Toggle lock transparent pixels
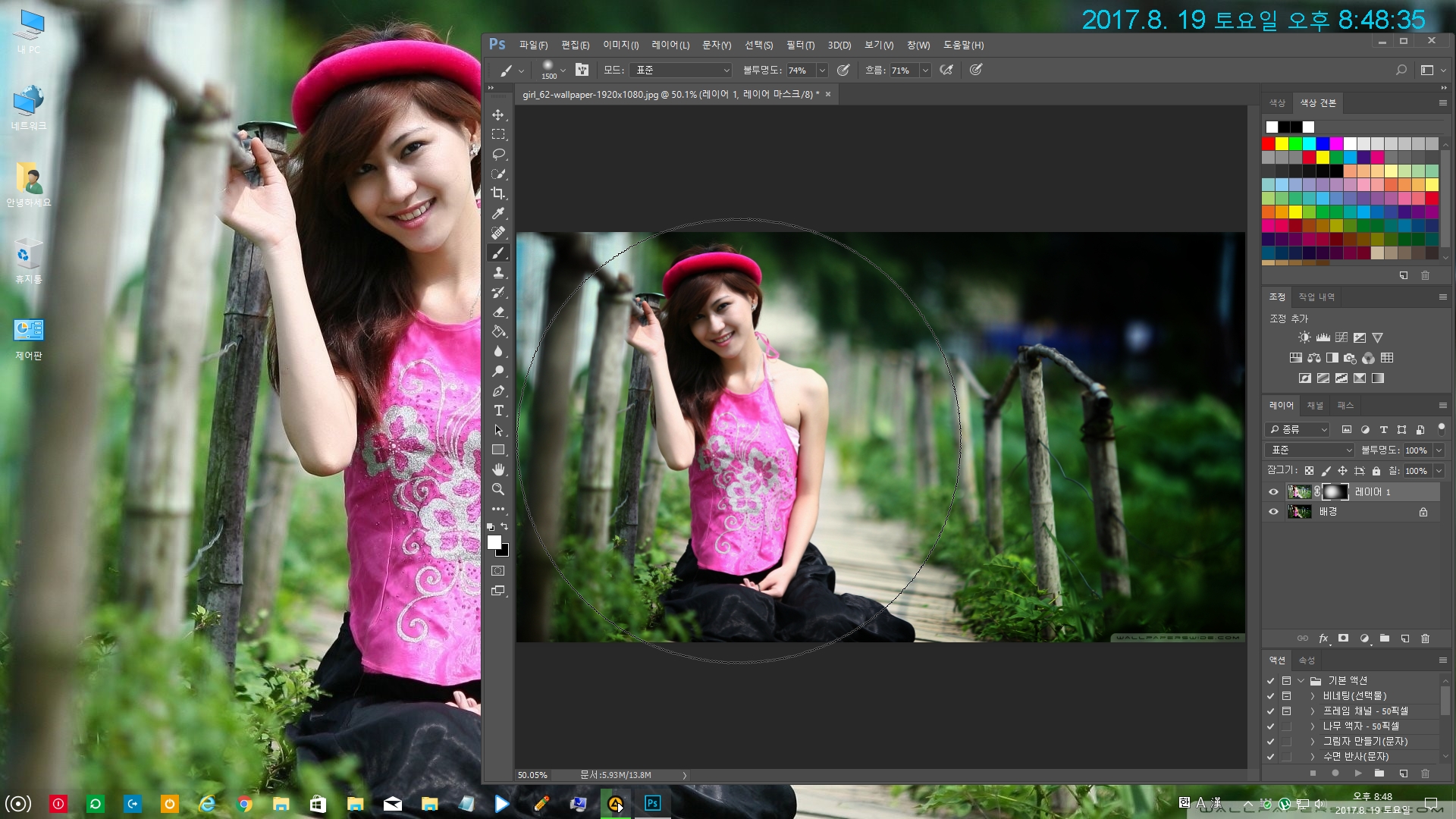The image size is (1456, 819). (x=1309, y=471)
